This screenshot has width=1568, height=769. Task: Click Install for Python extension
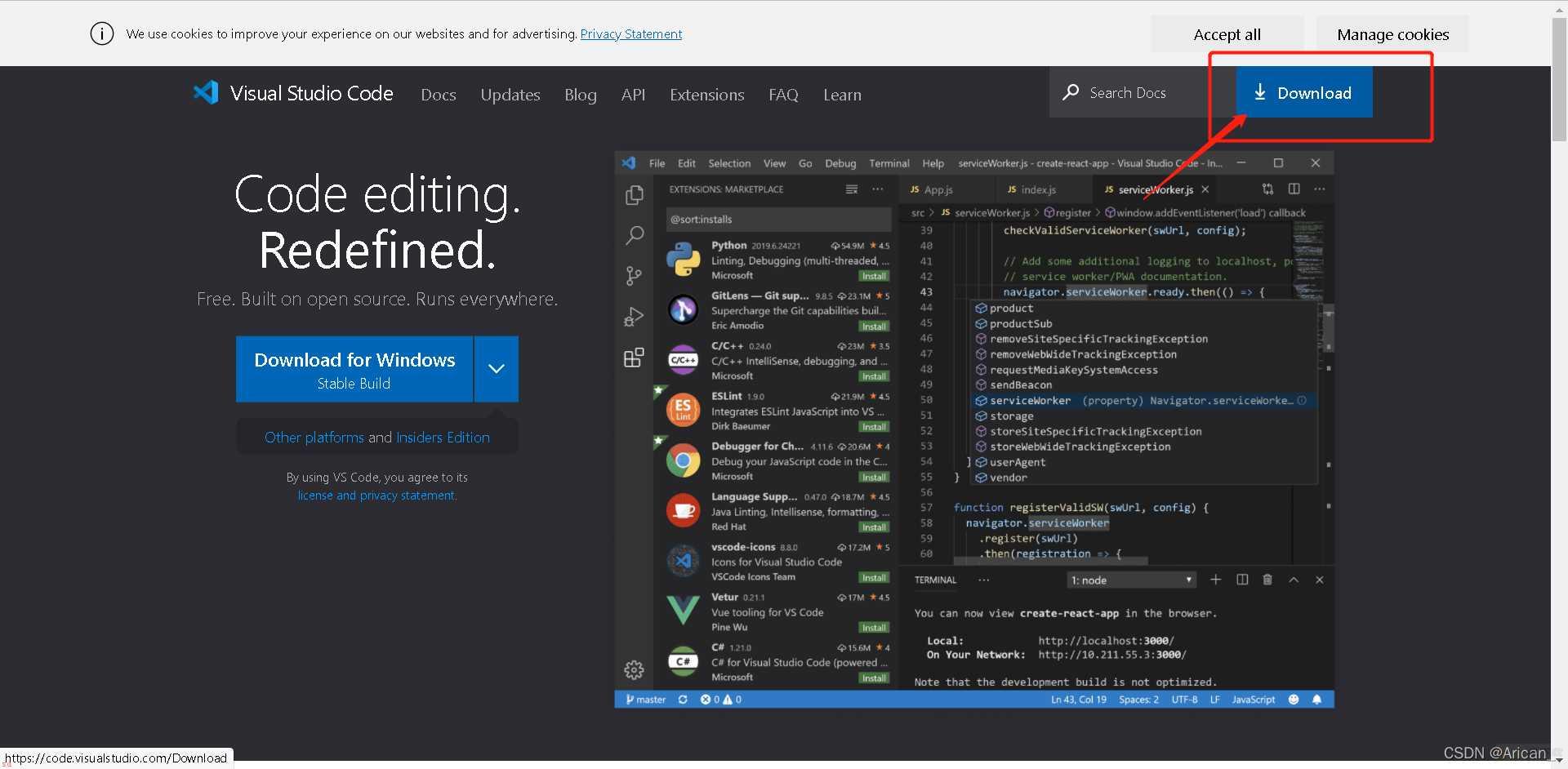[x=874, y=276]
